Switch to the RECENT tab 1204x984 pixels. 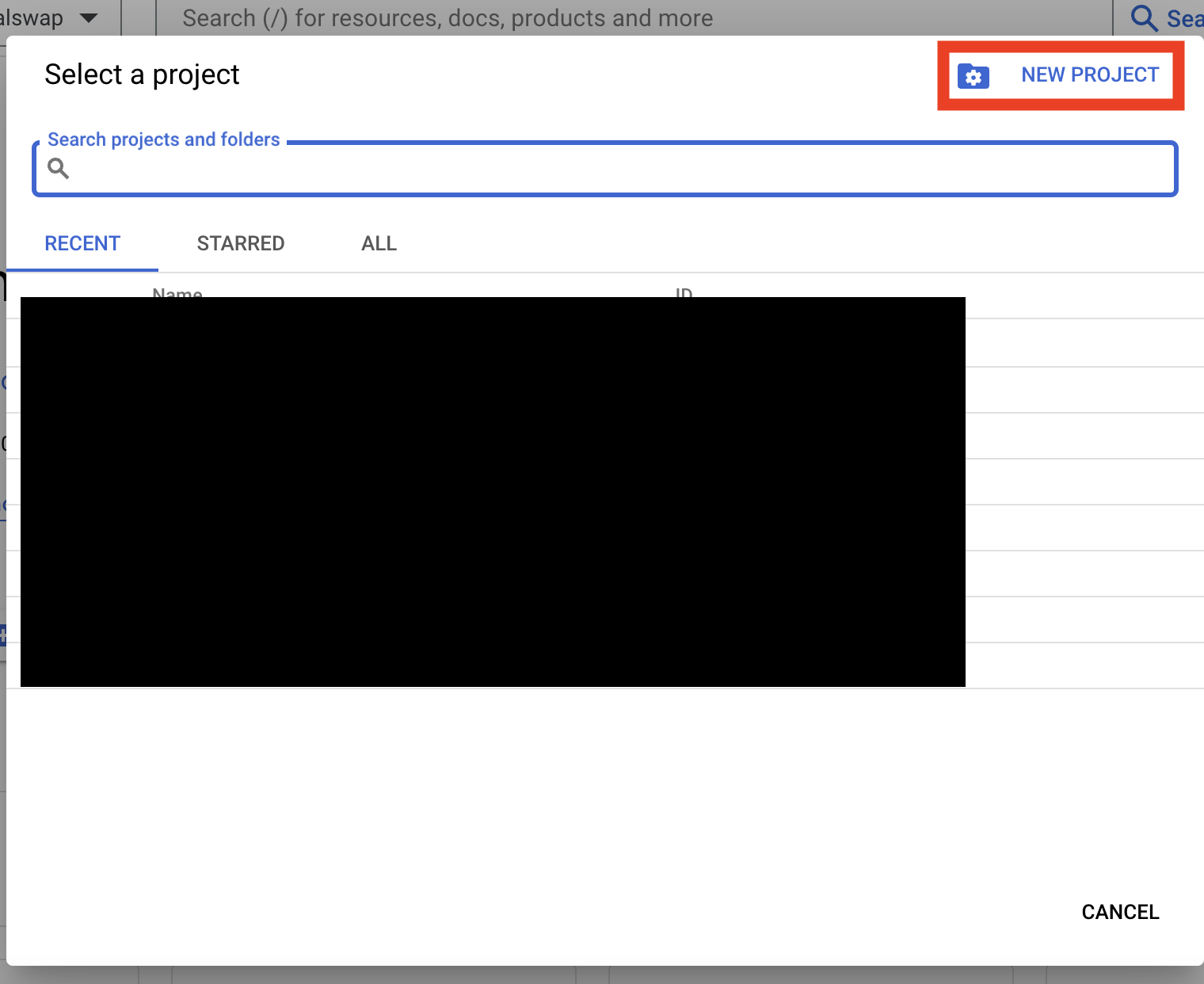click(82, 243)
